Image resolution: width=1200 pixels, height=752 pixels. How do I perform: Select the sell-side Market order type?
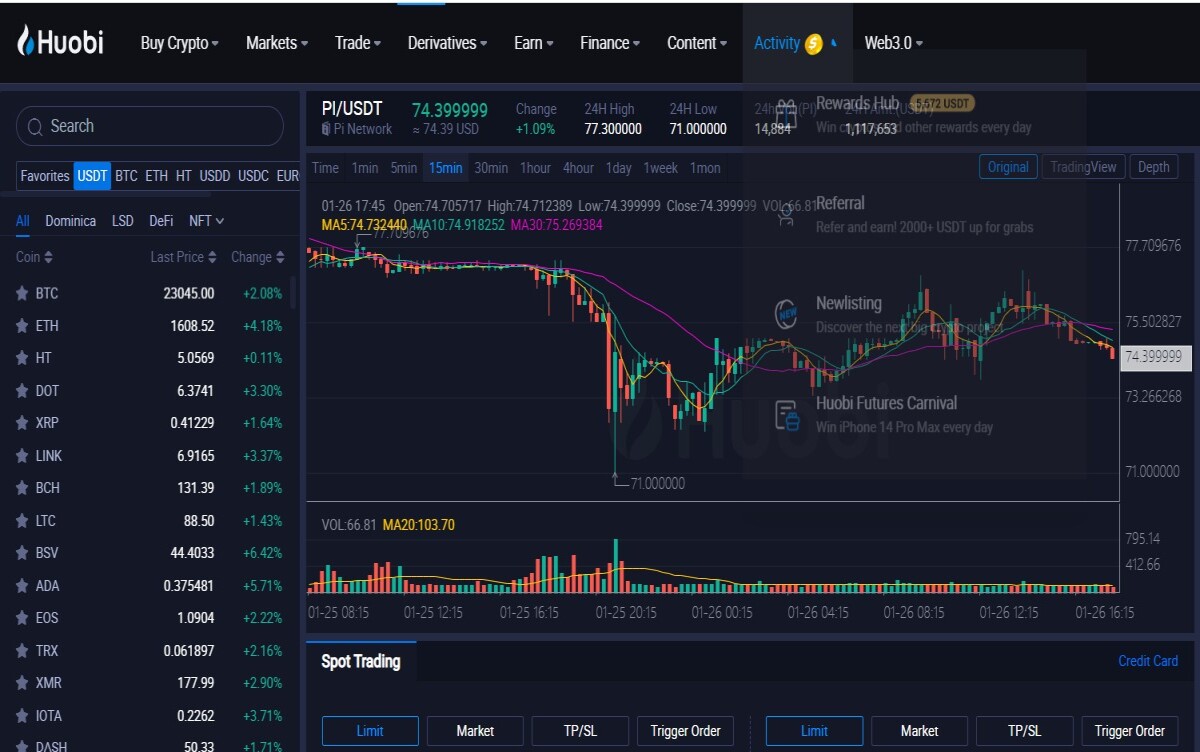click(919, 731)
